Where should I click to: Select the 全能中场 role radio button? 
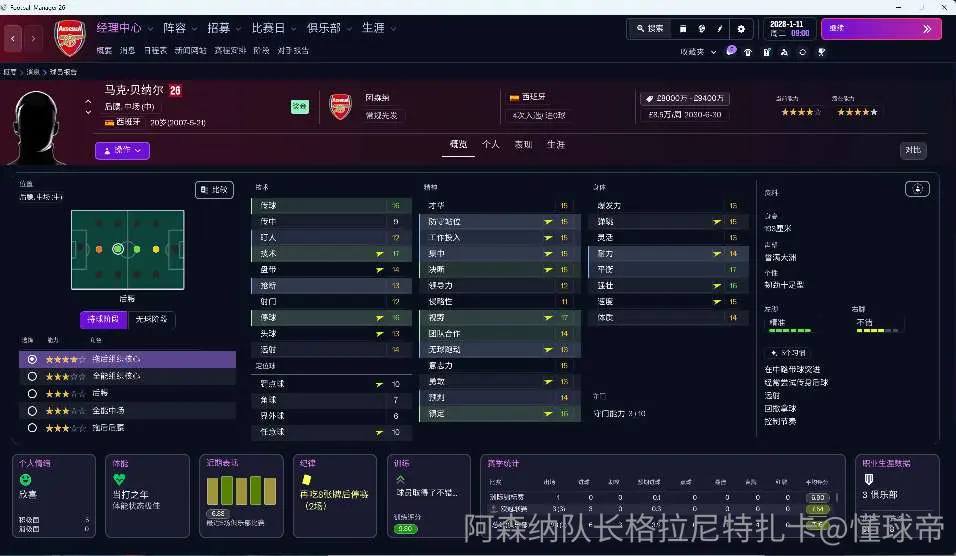(32, 411)
